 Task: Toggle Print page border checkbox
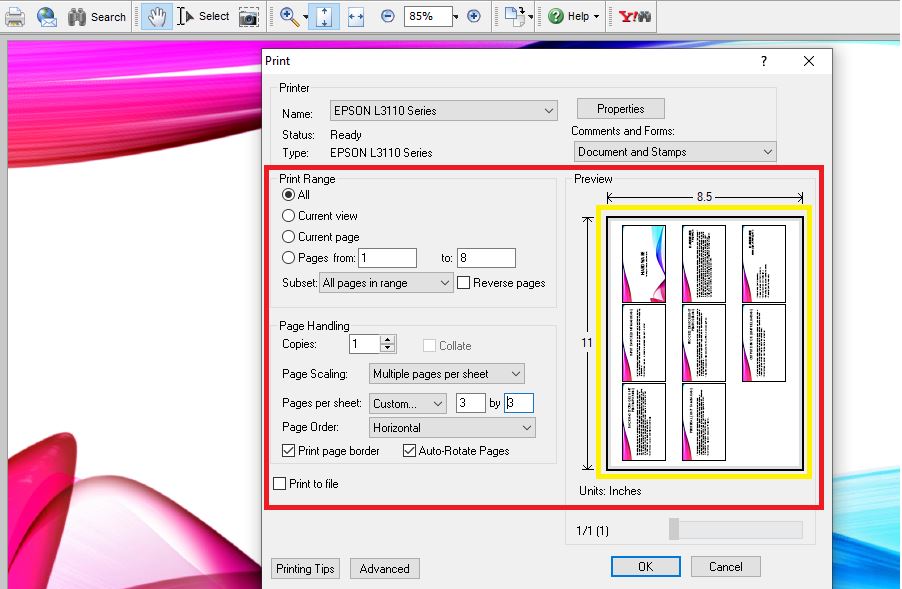pyautogui.click(x=289, y=451)
